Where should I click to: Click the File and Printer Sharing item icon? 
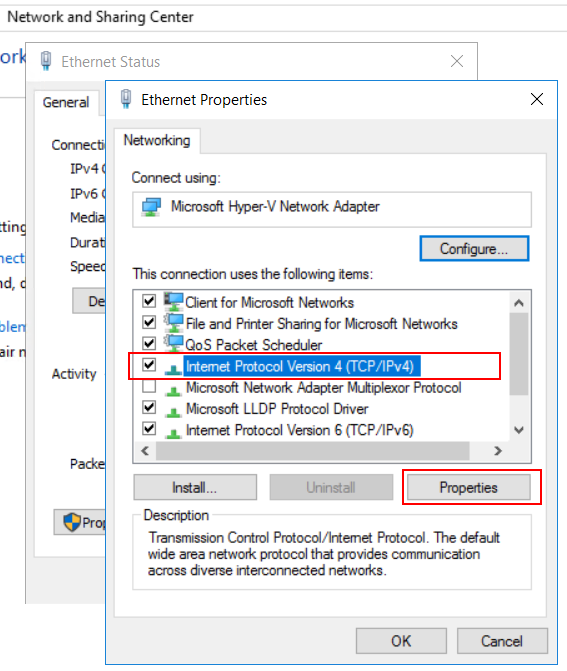click(173, 323)
